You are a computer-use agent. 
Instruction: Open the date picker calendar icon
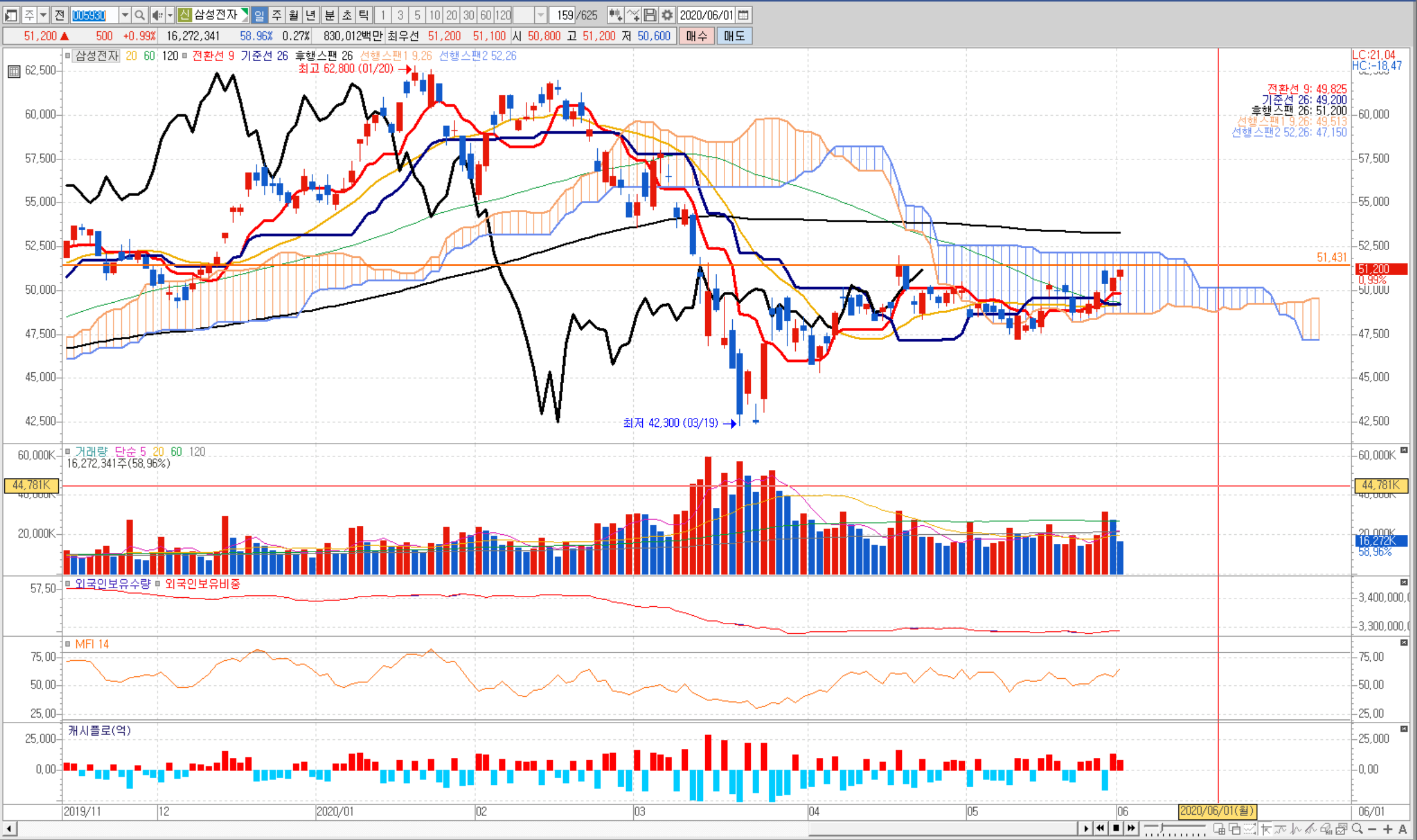click(743, 15)
